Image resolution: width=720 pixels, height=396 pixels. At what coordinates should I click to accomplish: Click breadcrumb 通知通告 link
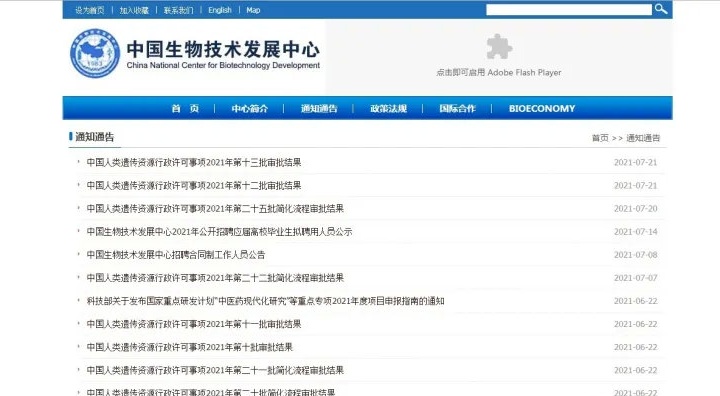[643, 138]
